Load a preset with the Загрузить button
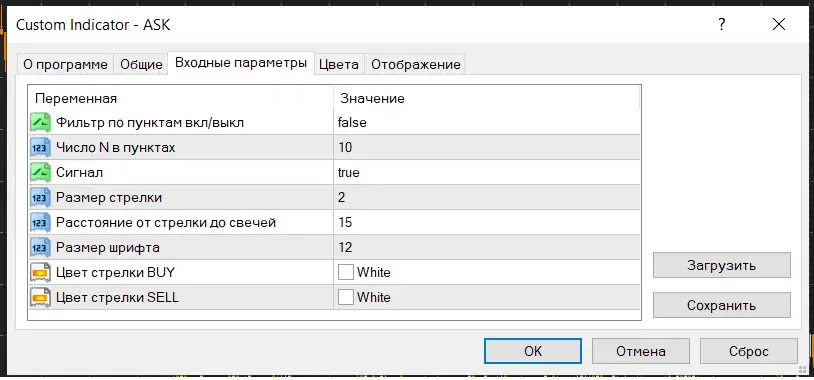 click(722, 265)
